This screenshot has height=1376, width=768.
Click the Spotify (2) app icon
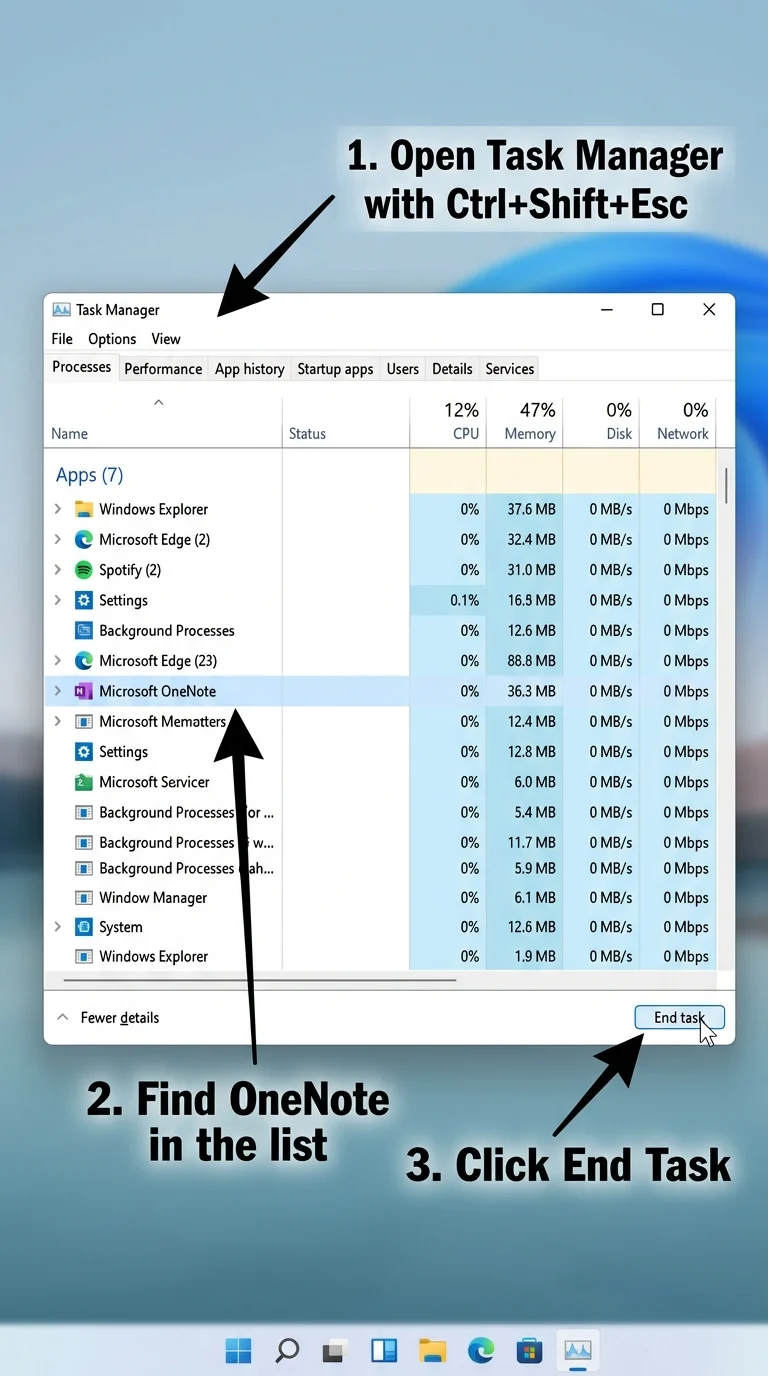coord(84,570)
